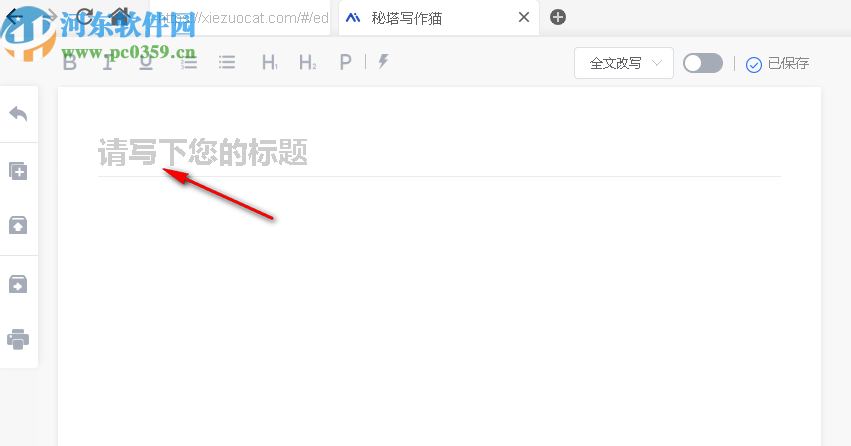This screenshot has width=851, height=446.
Task: Open a new browser tab with plus
Action: [x=558, y=17]
